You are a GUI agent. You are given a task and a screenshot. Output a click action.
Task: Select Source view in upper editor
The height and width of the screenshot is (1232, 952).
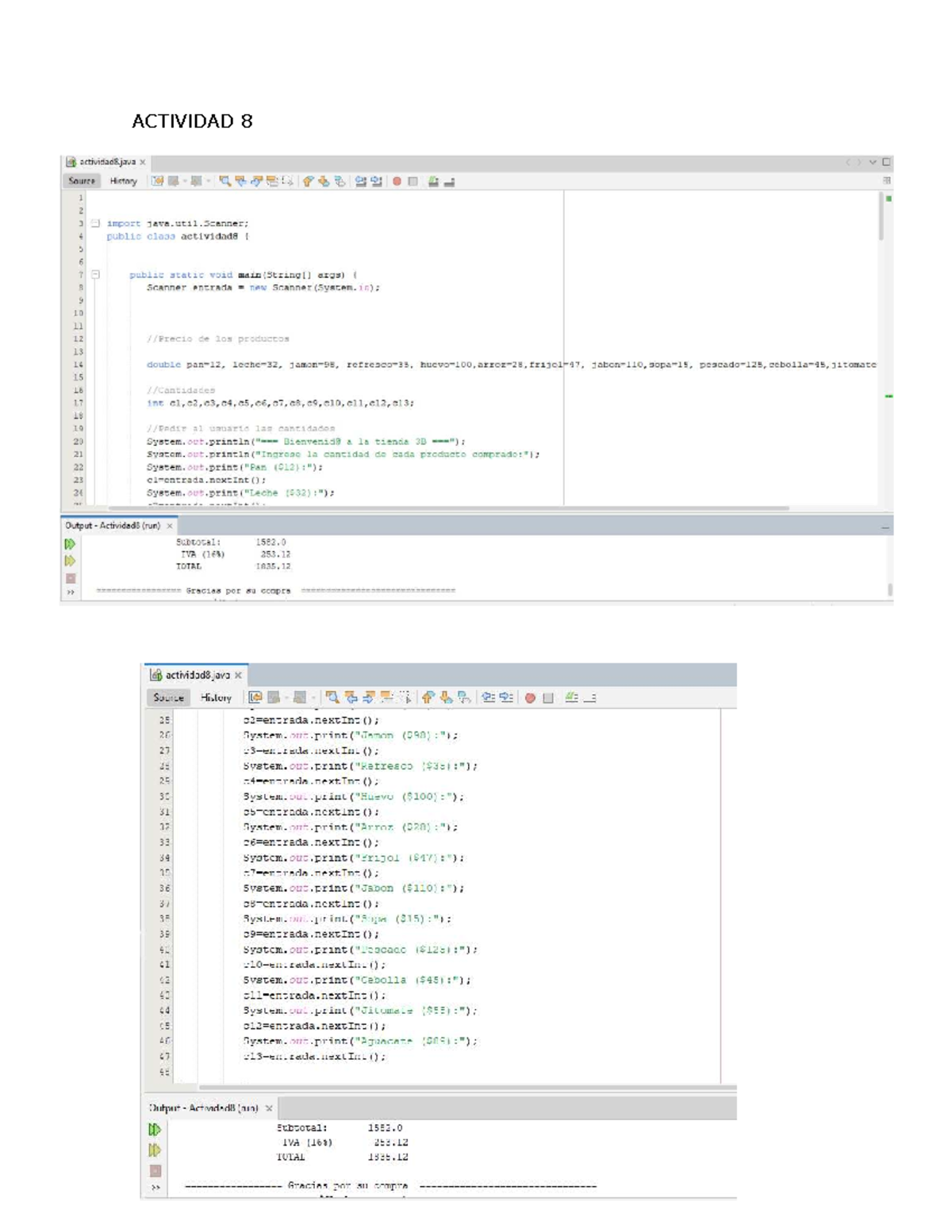pyautogui.click(x=82, y=181)
